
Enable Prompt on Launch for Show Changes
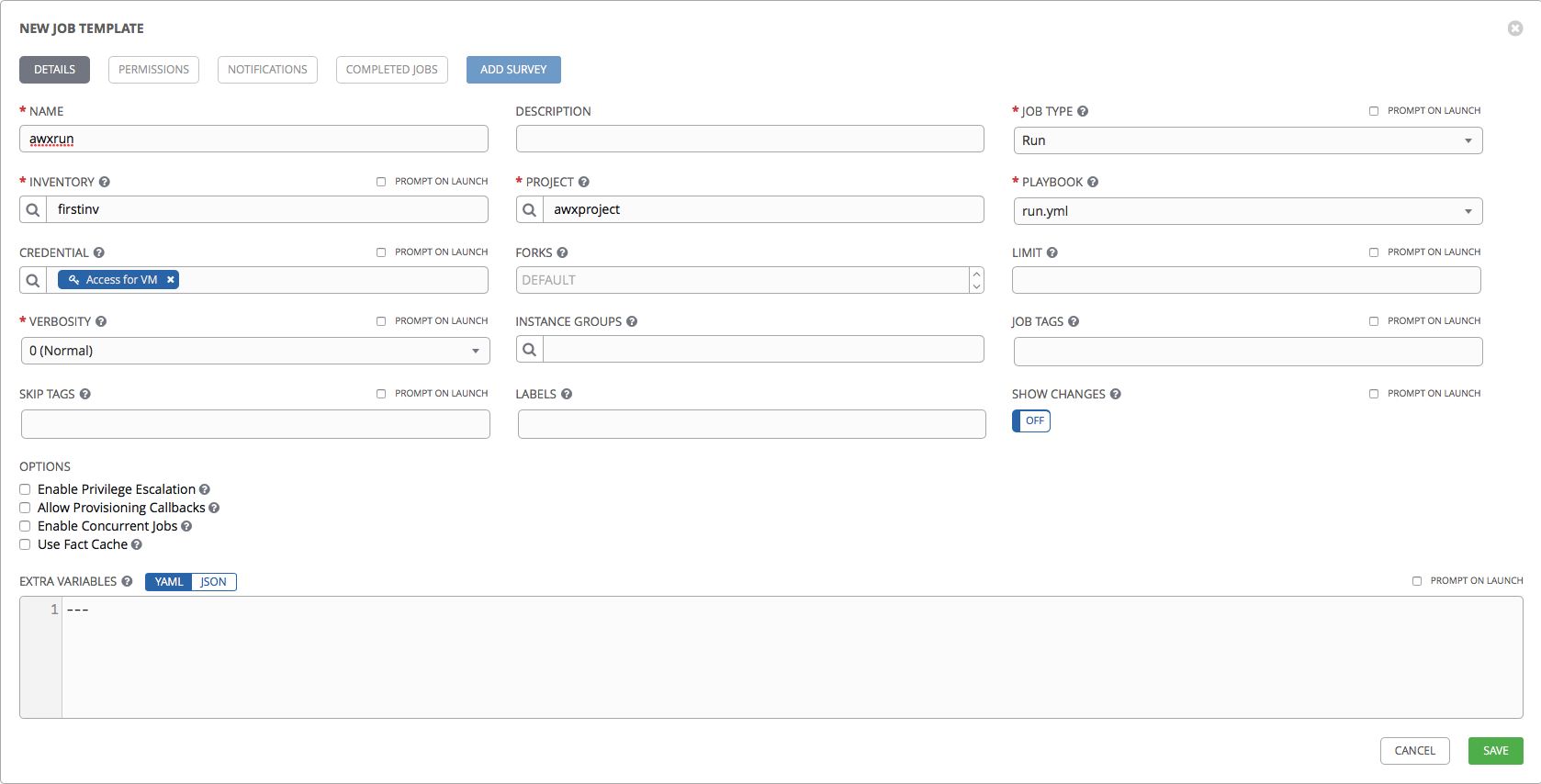(1374, 394)
